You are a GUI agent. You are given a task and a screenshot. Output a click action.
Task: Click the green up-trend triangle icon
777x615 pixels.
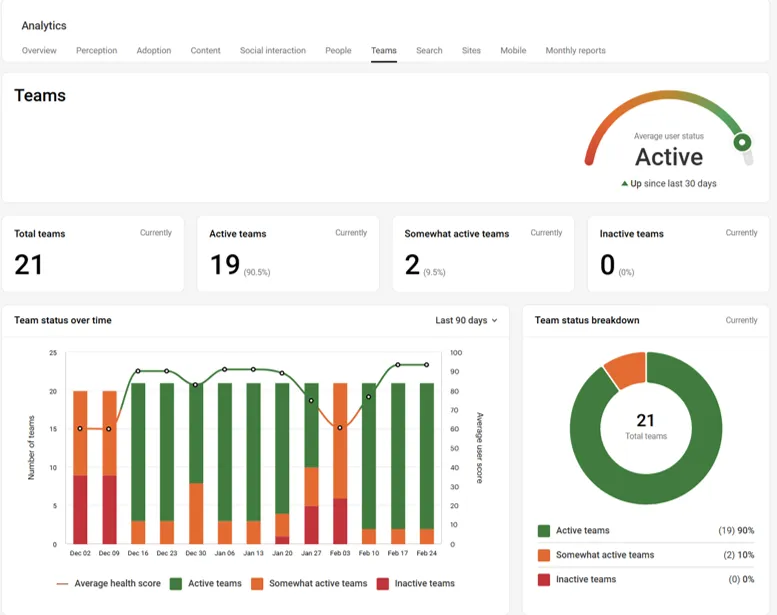[624, 183]
